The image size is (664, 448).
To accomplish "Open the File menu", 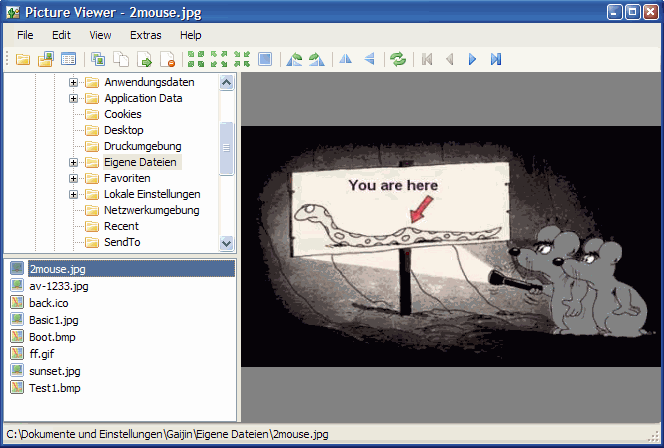I will tap(25, 35).
